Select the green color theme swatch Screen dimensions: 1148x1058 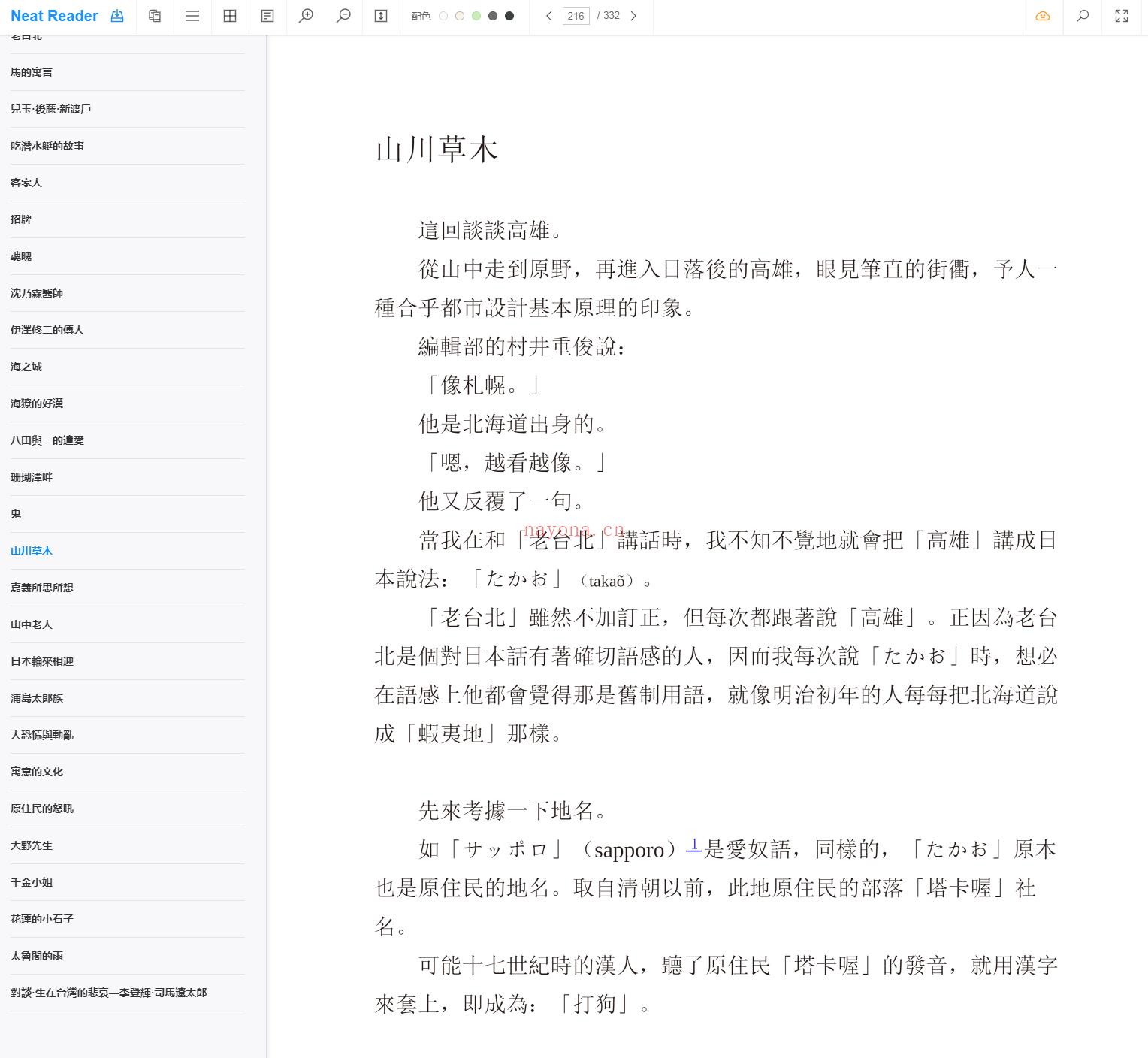click(x=476, y=16)
